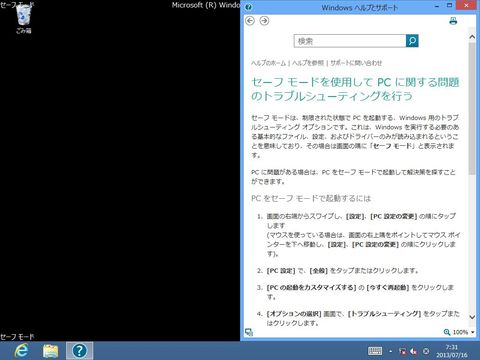
Task: Go back with the left arrow icon
Action: 250,21
